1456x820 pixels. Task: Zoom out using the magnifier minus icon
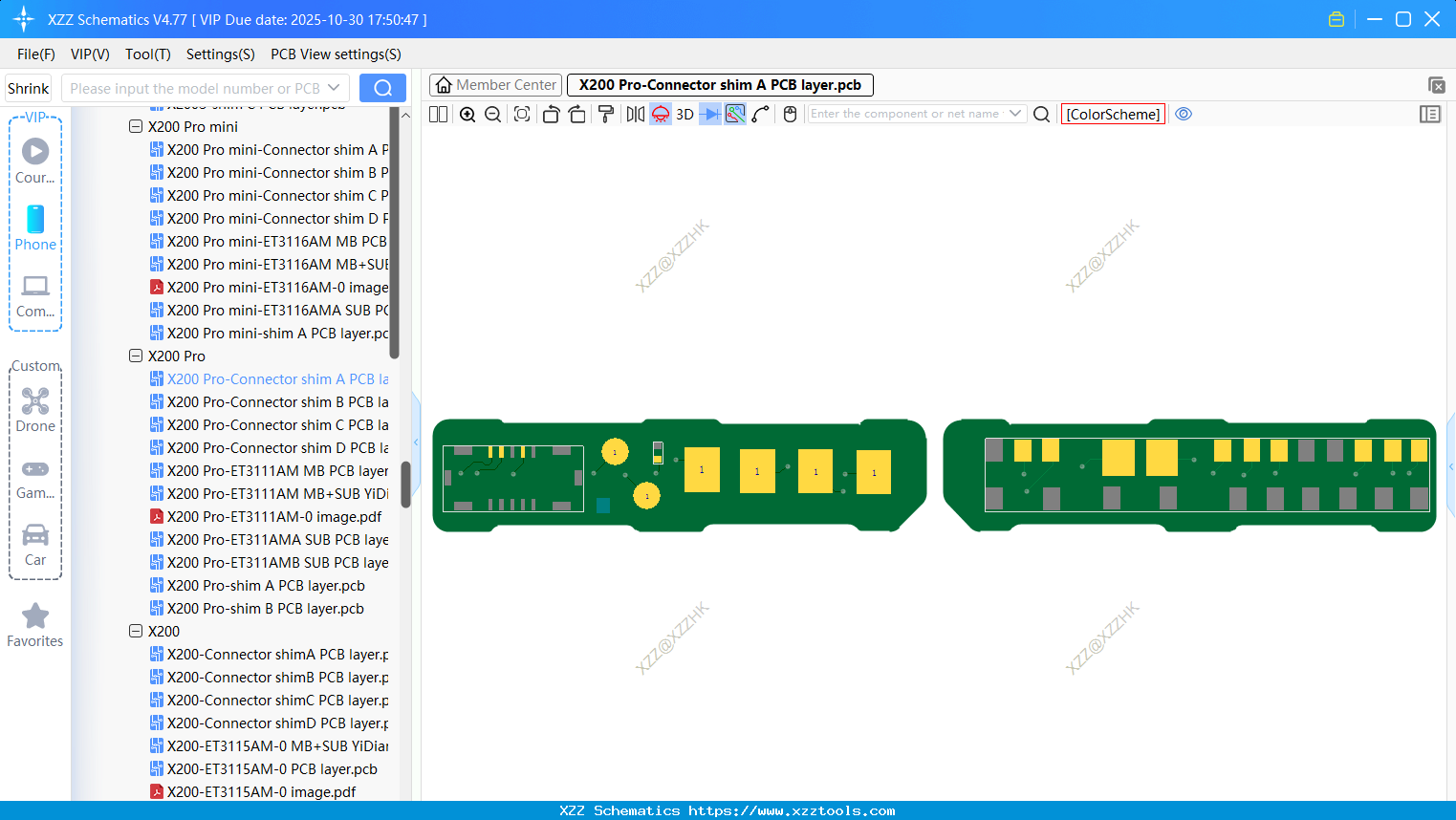click(x=492, y=114)
